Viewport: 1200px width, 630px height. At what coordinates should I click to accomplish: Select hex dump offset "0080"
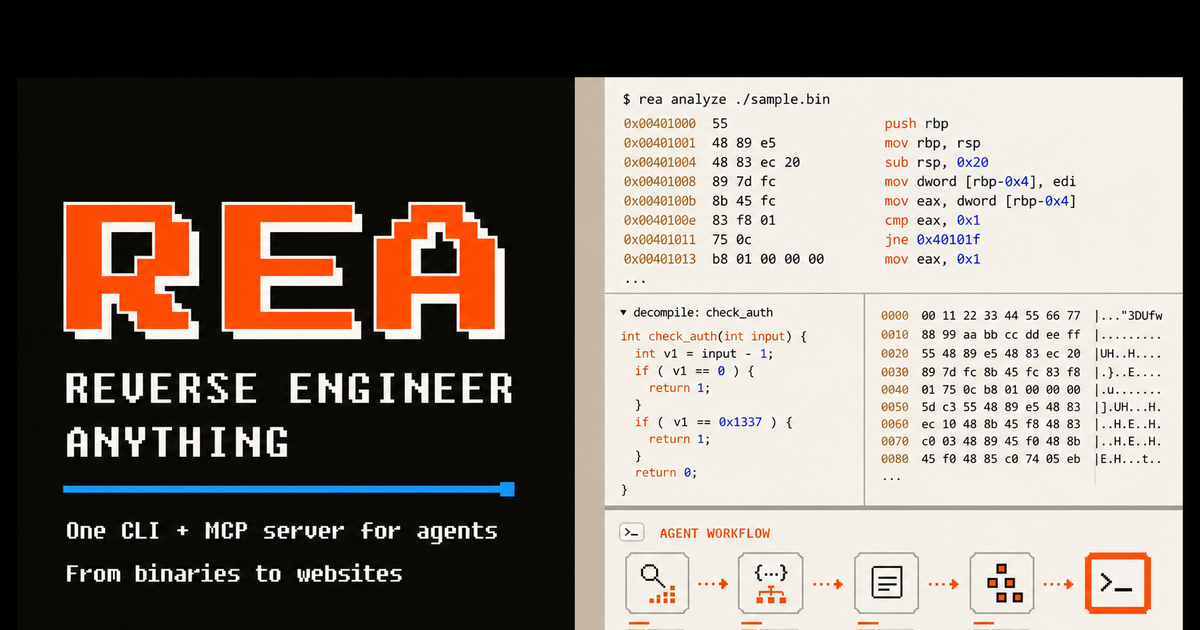(895, 460)
